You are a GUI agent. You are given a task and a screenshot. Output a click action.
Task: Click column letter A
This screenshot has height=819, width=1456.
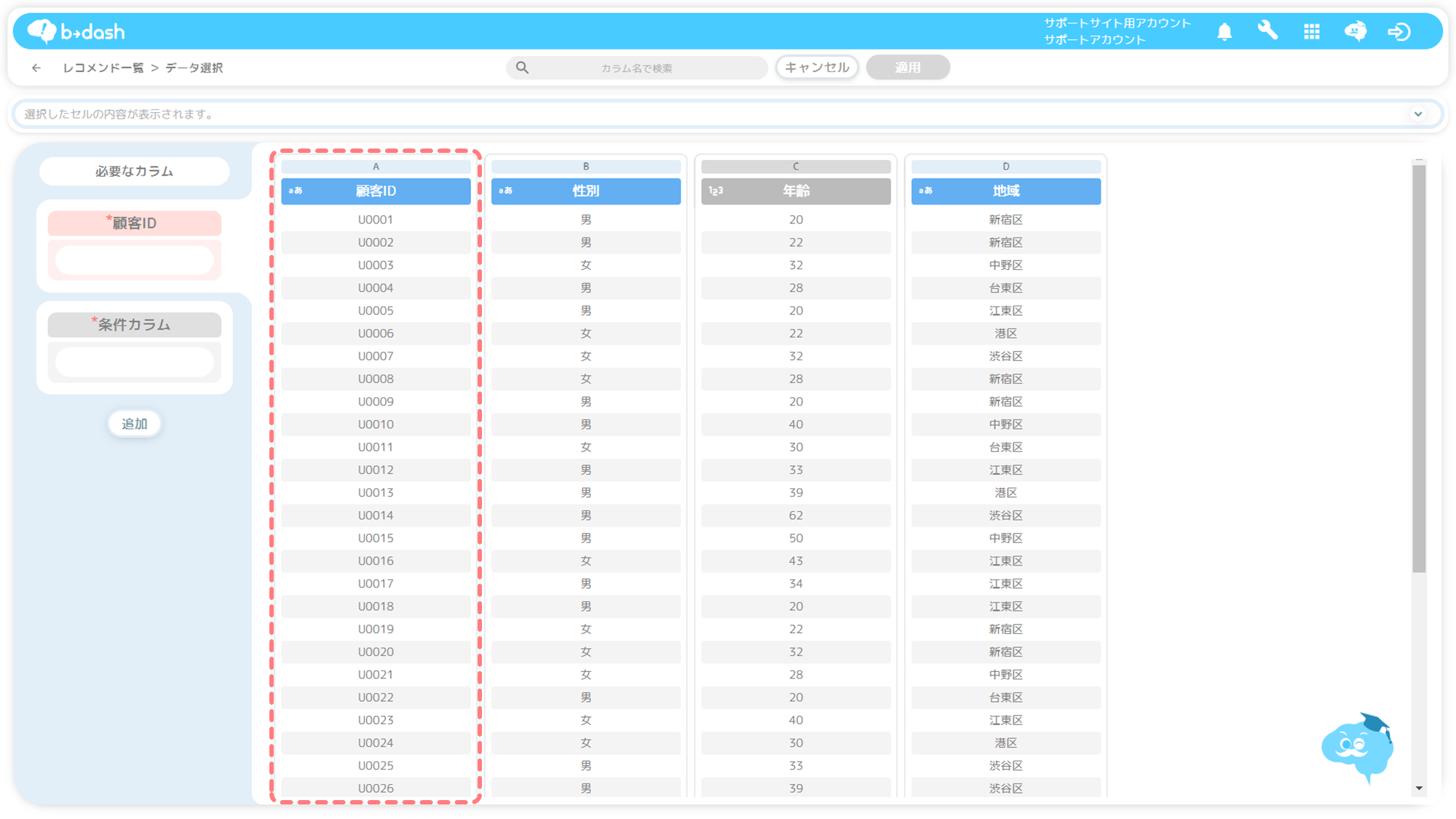point(376,167)
